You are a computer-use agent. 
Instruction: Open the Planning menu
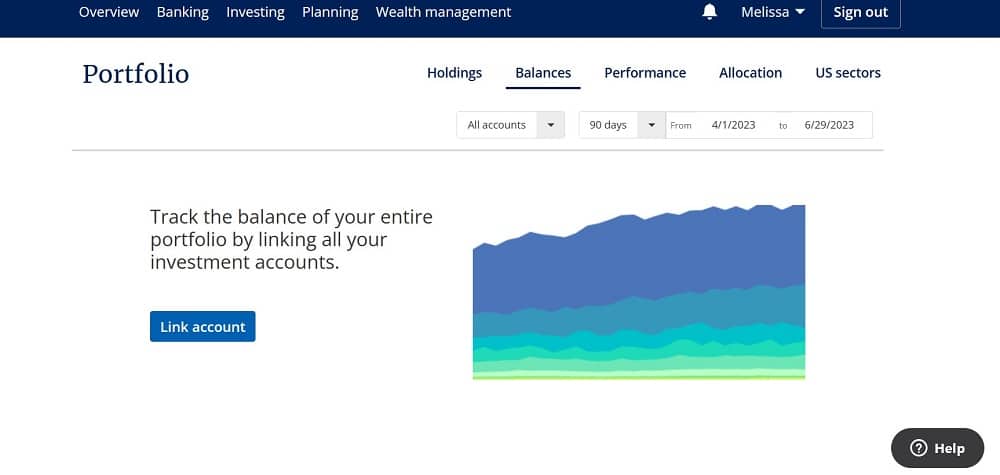coord(330,12)
